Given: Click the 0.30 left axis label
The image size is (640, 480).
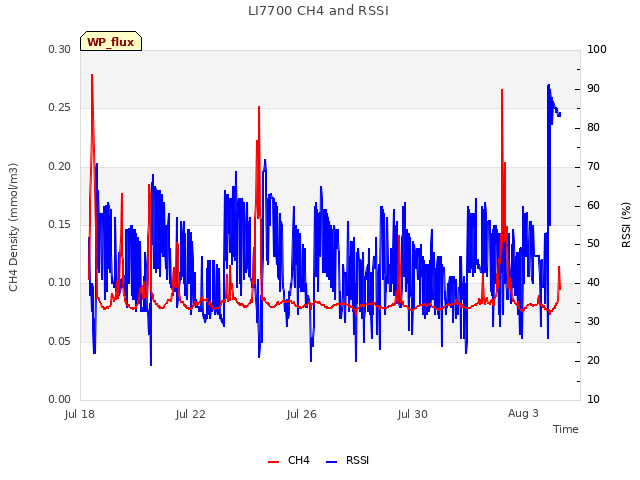Looking at the screenshot, I should click(x=60, y=49).
